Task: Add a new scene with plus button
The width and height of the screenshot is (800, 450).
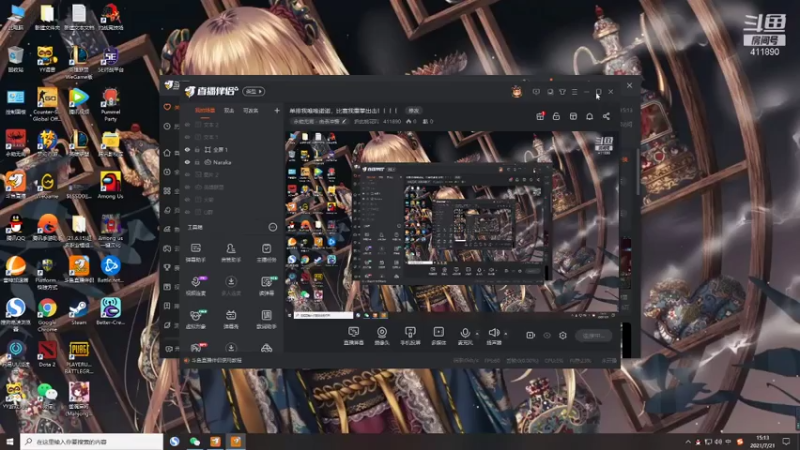Action: (x=277, y=110)
